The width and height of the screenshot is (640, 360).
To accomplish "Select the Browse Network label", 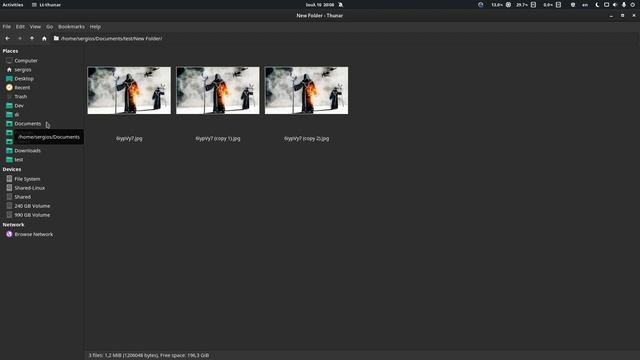I will [33, 234].
